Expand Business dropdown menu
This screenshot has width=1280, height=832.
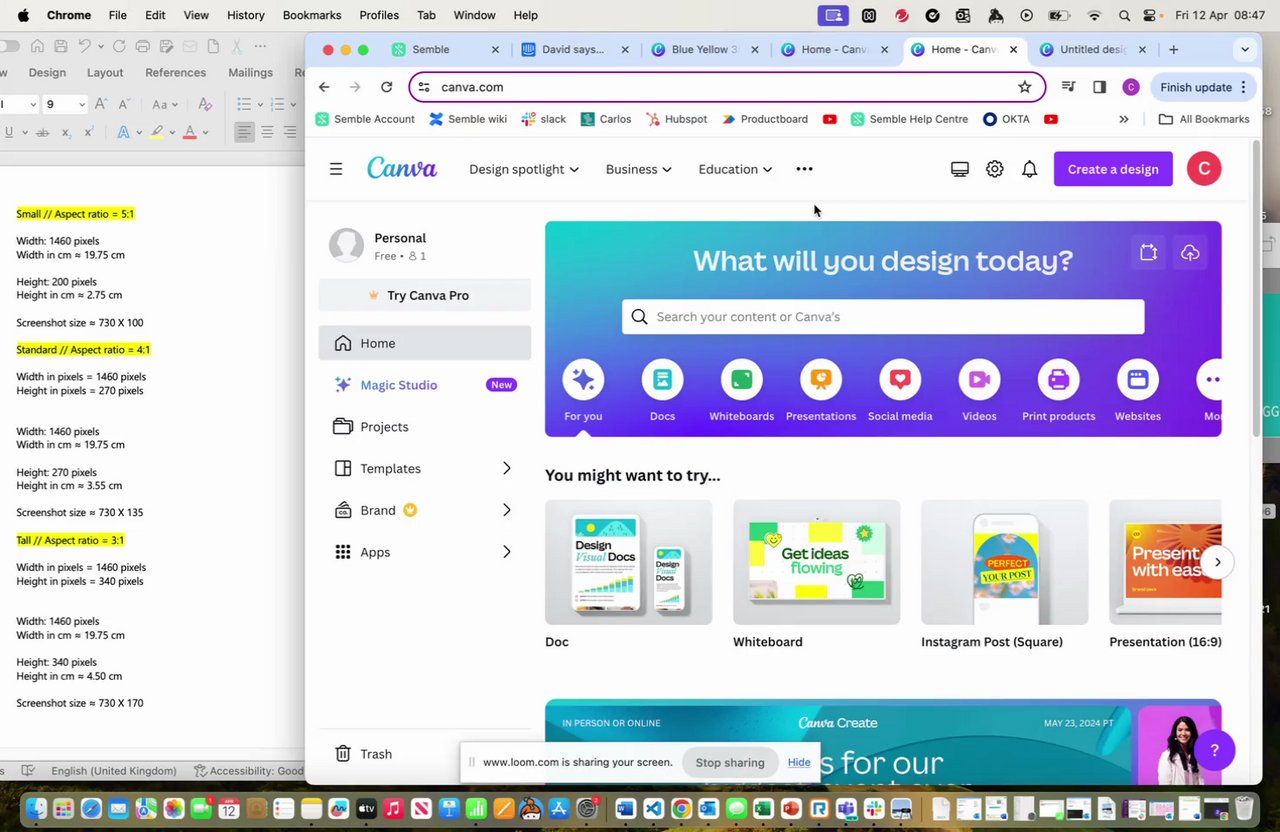[638, 169]
